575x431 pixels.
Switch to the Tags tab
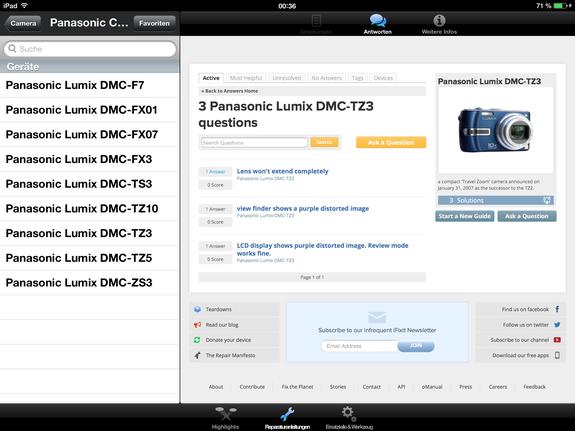[358, 78]
